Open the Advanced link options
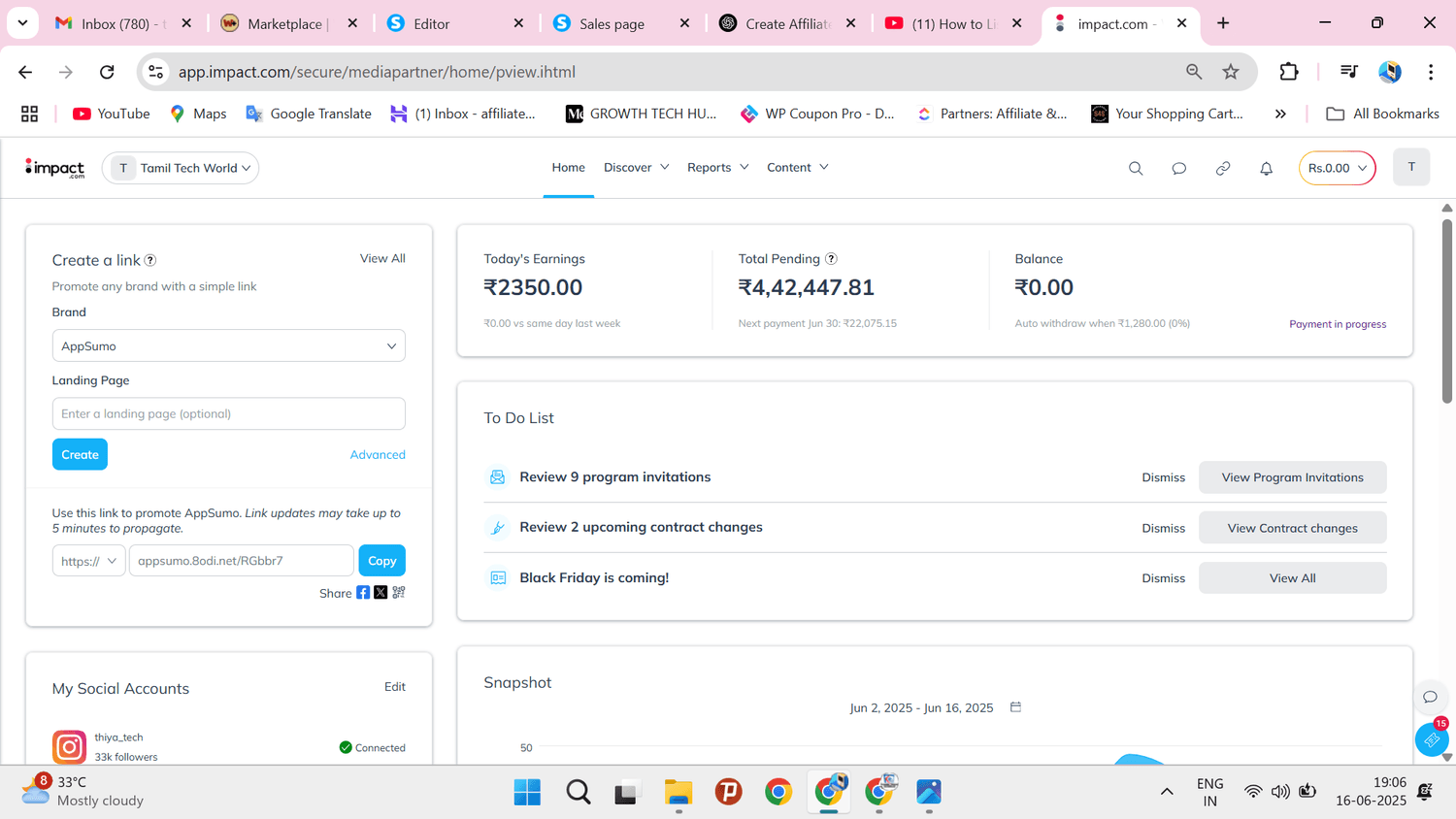The width and height of the screenshot is (1456, 819). (378, 454)
